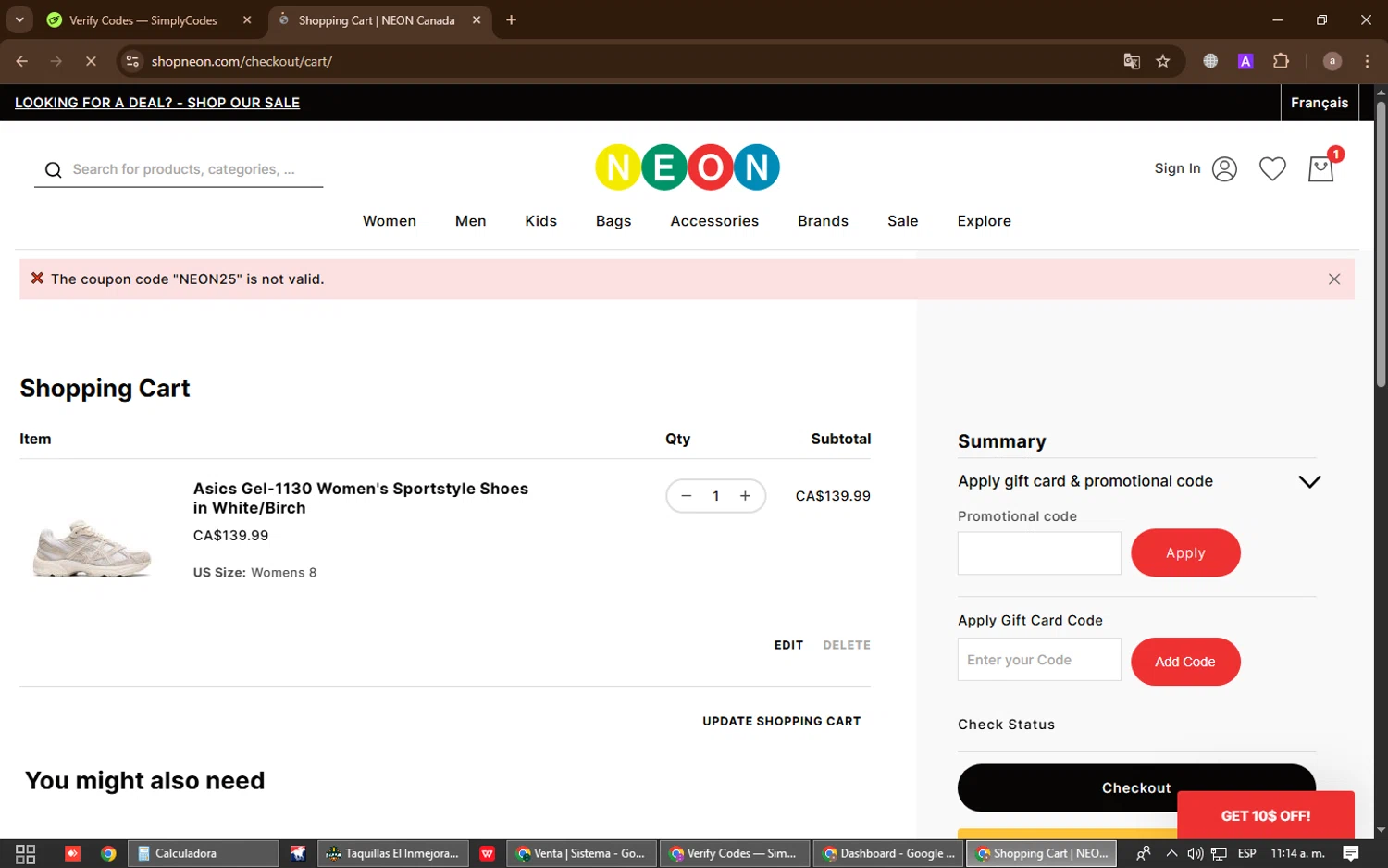Focus the Enter your Code gift card field
Screen dimensions: 1388x868
coord(1039,660)
